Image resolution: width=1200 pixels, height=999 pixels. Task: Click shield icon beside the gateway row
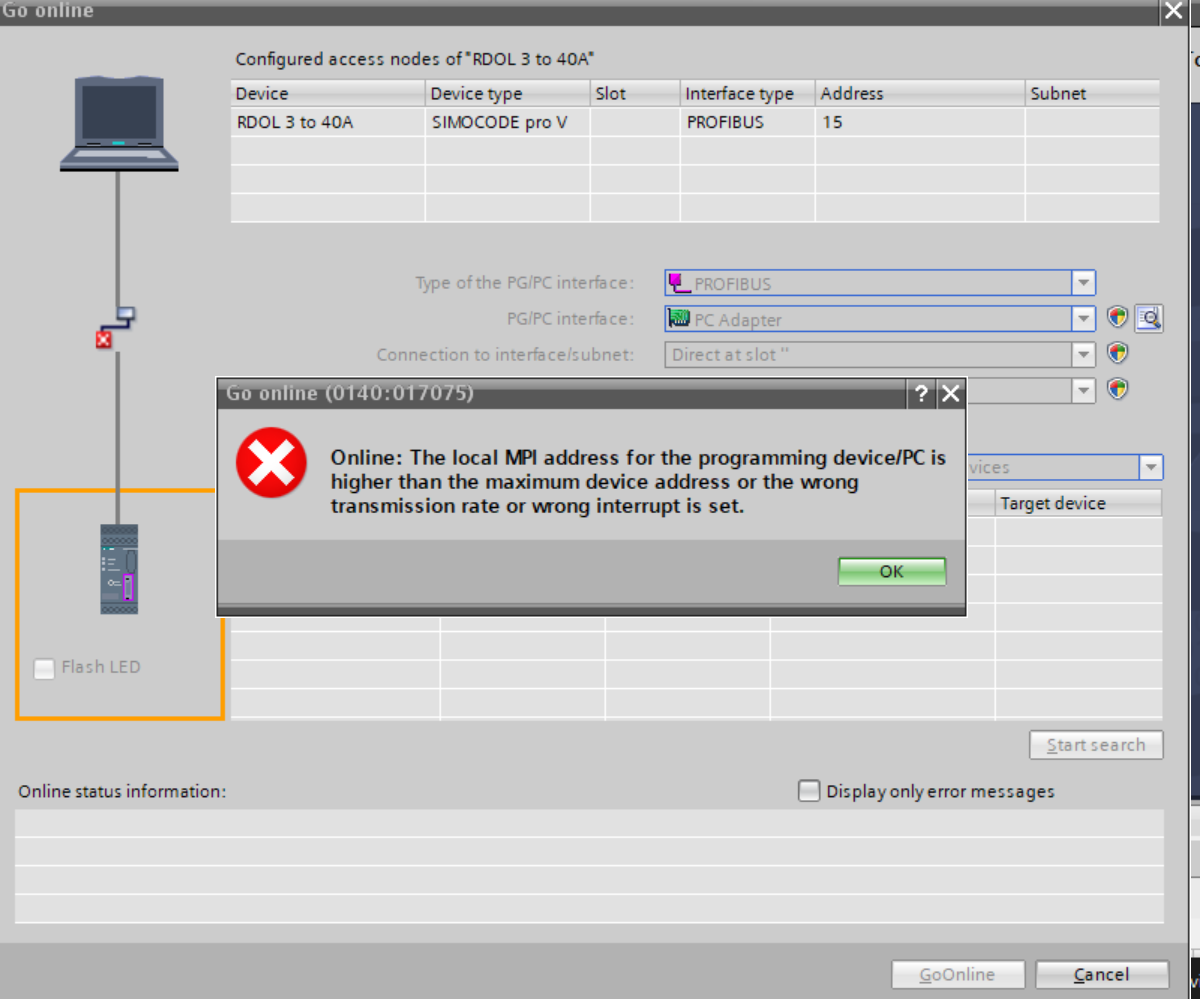[x=1118, y=388]
